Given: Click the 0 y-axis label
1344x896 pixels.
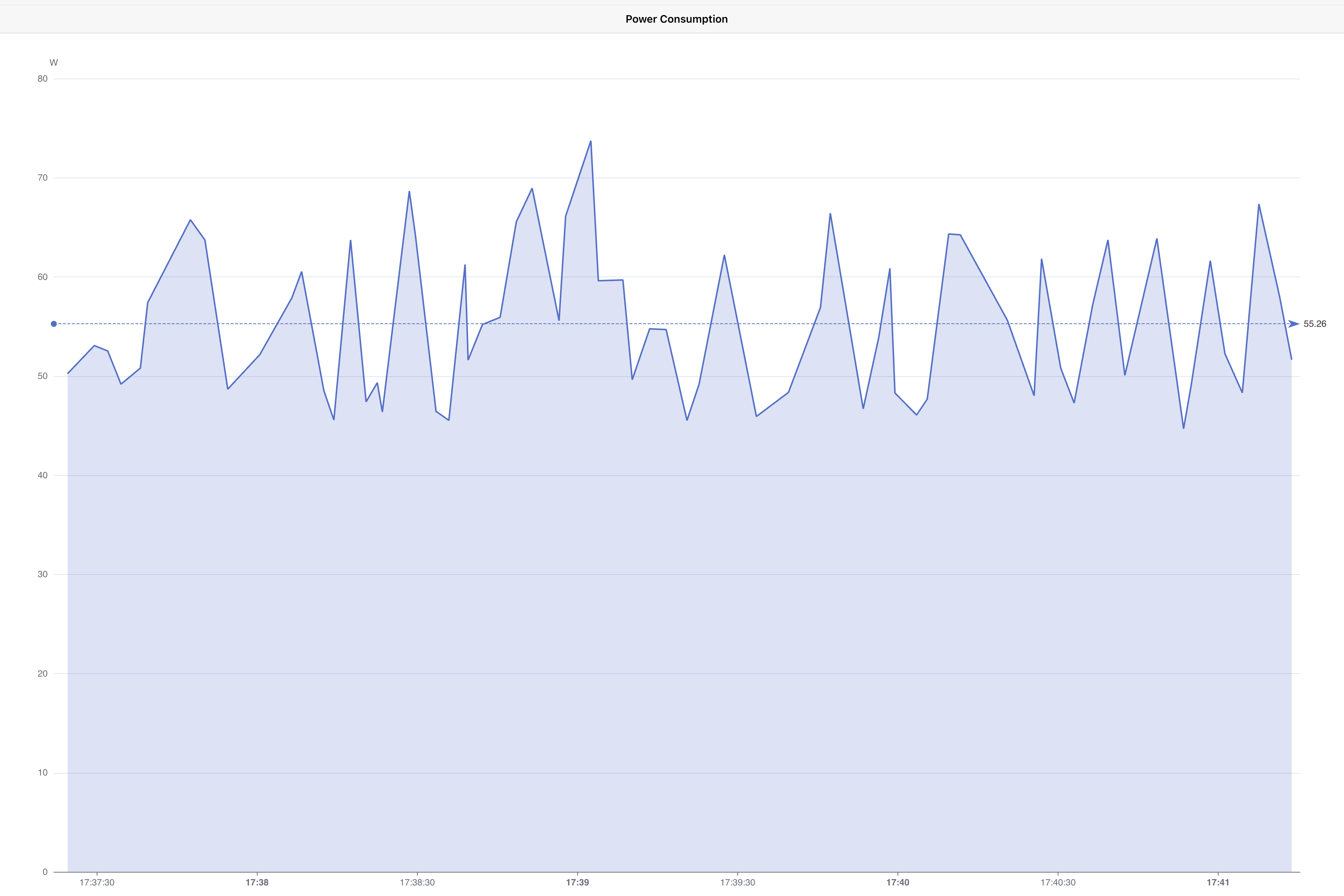Looking at the screenshot, I should click(x=45, y=872).
